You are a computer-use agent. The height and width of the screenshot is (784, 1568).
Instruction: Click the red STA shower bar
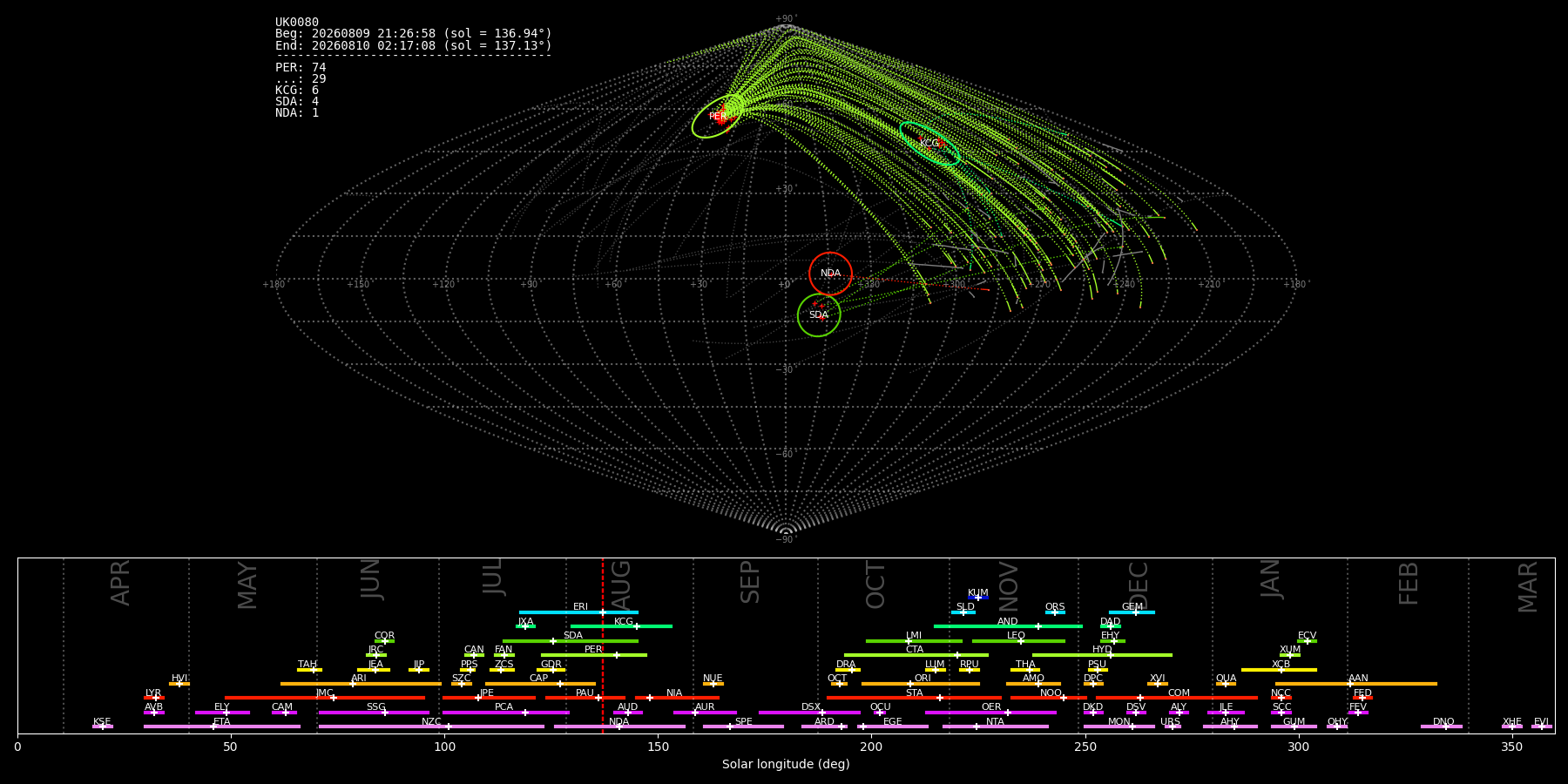click(914, 698)
